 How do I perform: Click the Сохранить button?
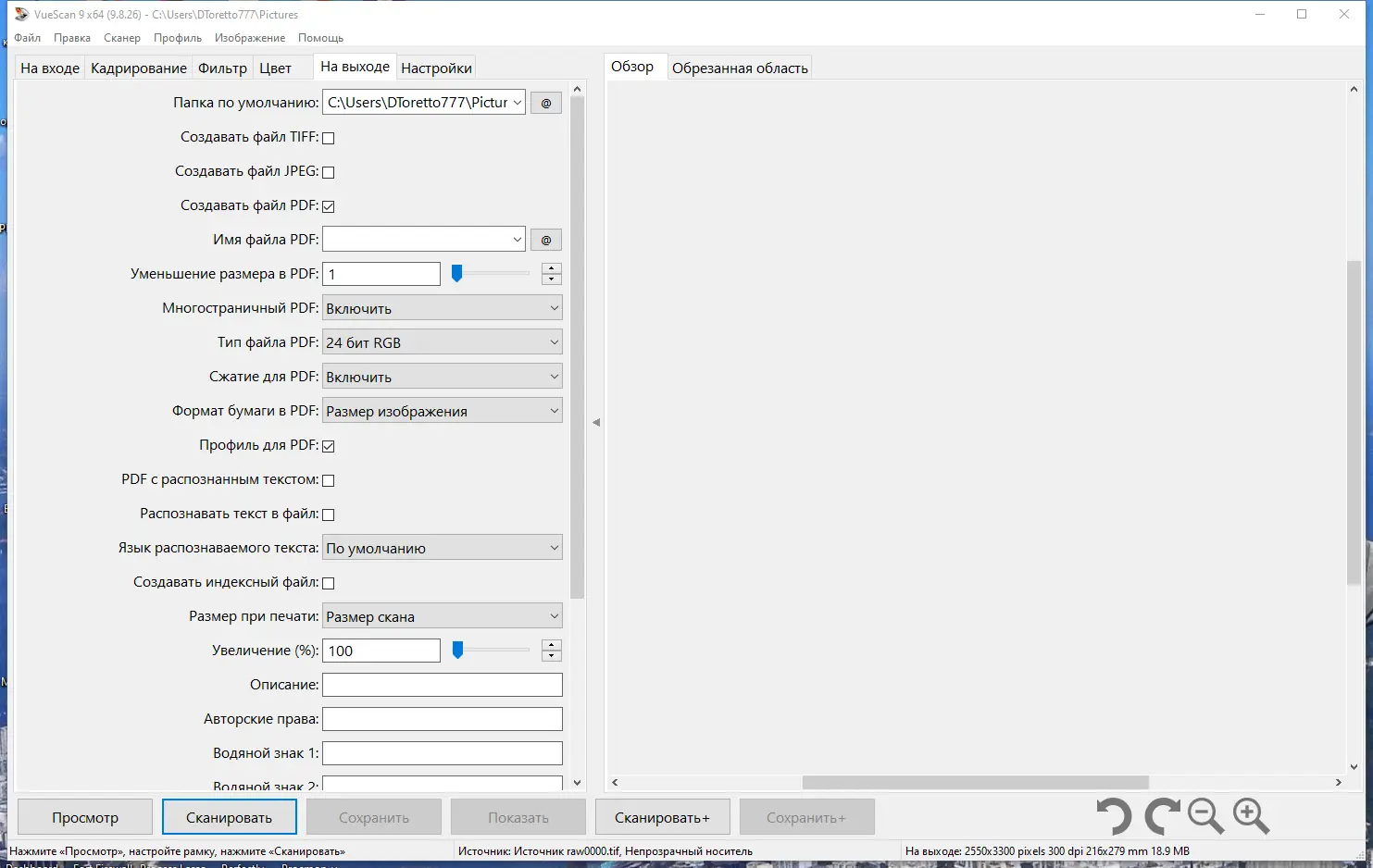pos(374,817)
